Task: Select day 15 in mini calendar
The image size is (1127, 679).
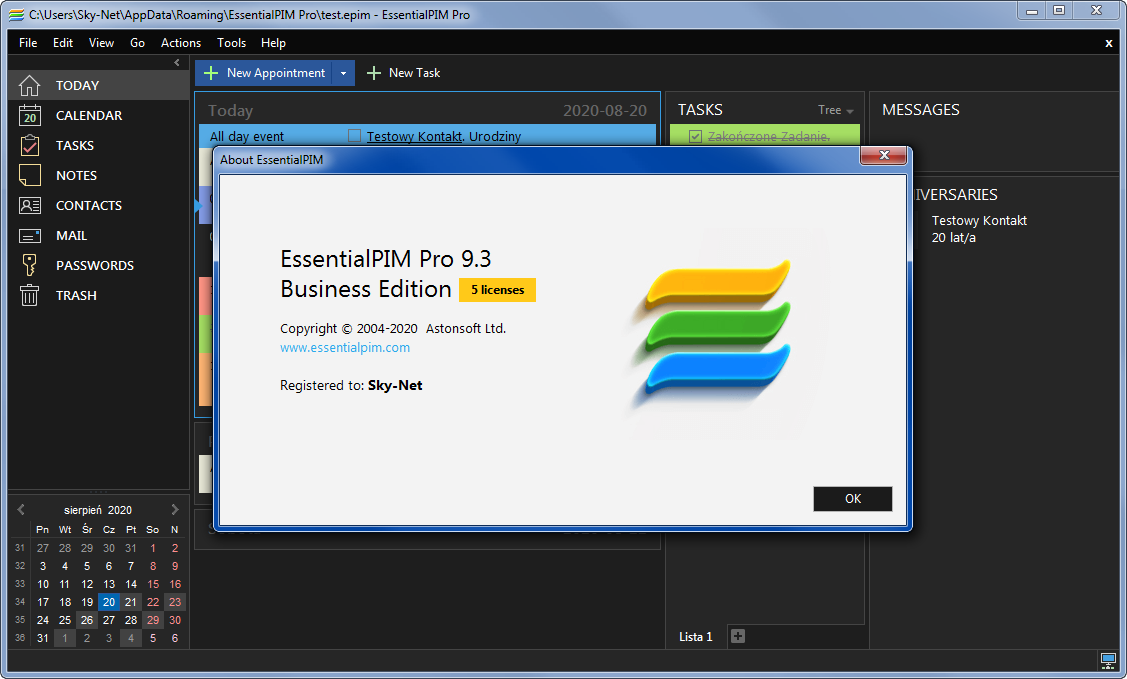Action: click(x=153, y=584)
